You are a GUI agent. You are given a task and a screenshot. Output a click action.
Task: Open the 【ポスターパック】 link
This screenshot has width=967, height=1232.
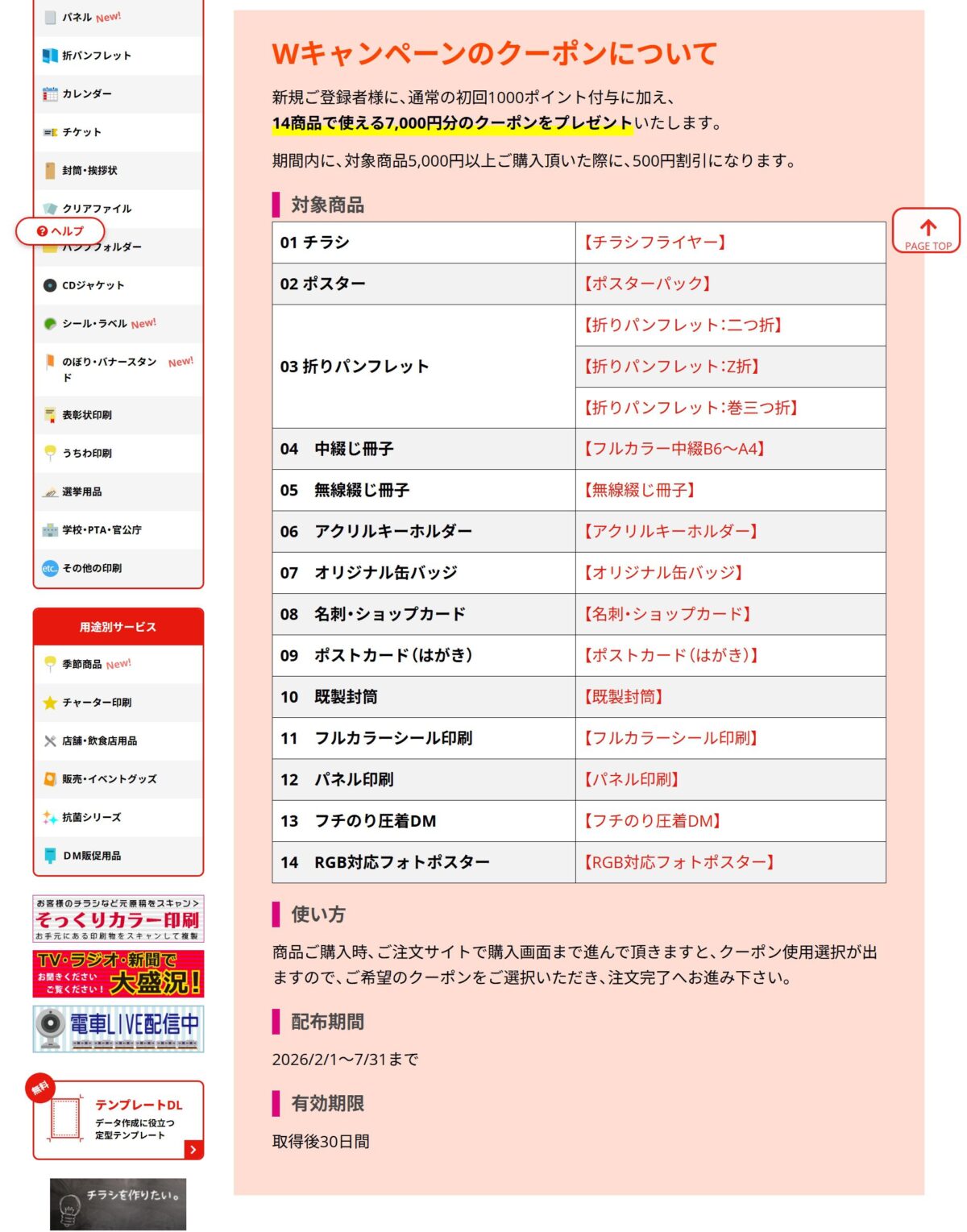click(647, 284)
